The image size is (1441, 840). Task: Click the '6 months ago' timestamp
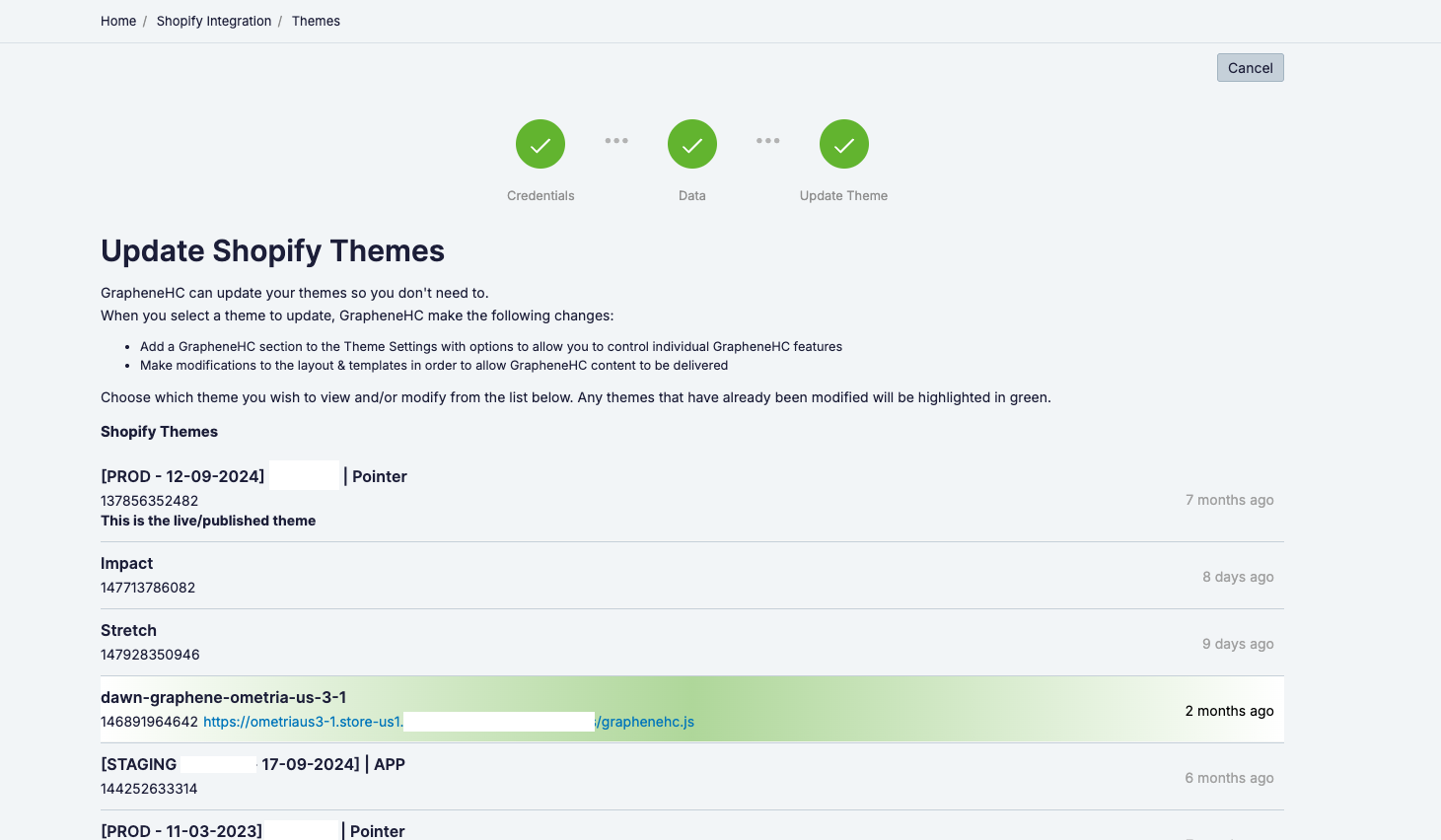click(1229, 778)
